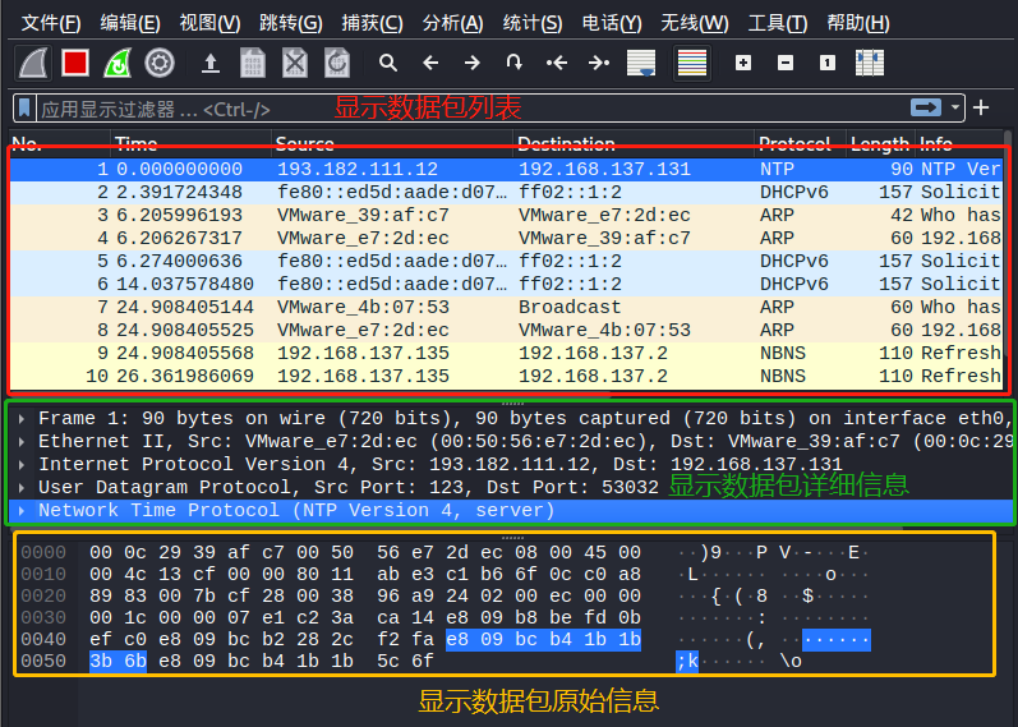The height and width of the screenshot is (727, 1018).
Task: Start capture with the shark fin icon
Action: [33, 63]
